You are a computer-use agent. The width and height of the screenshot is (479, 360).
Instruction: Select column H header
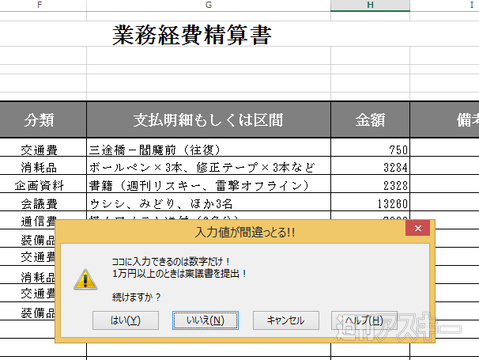pyautogui.click(x=370, y=5)
